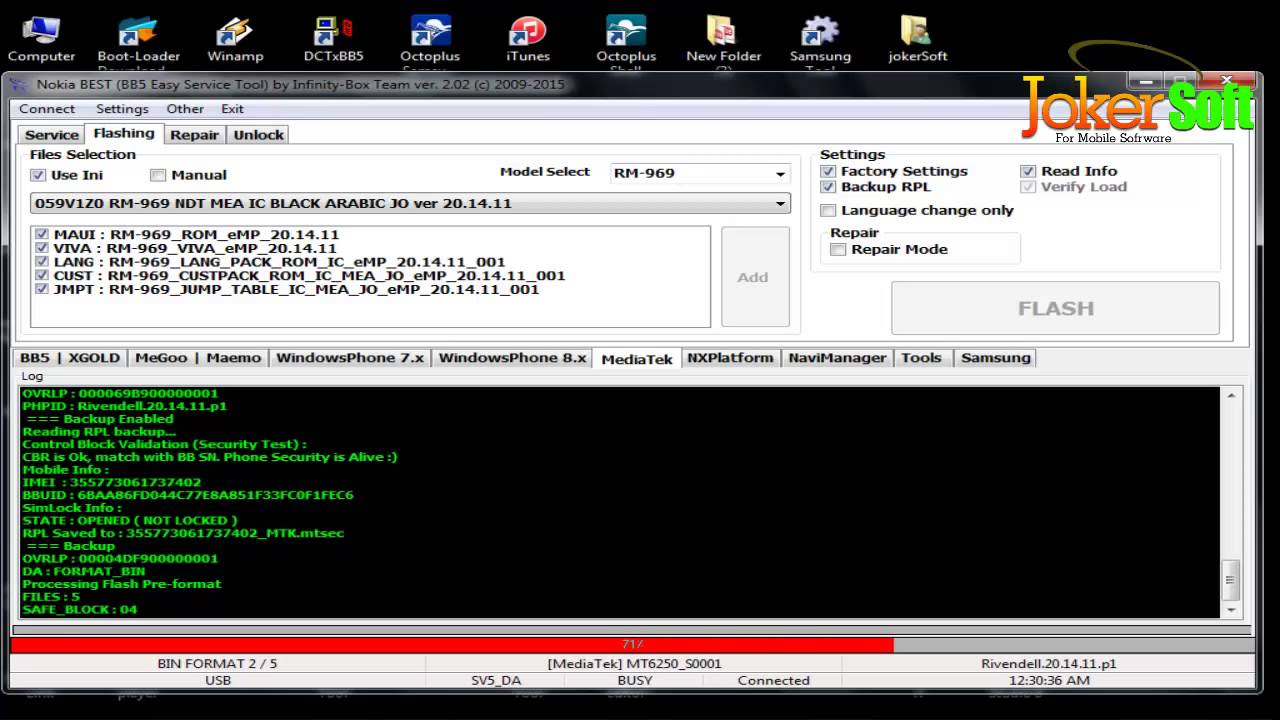This screenshot has height=720, width=1280.
Task: Uncheck the MAUI file checkbox
Action: click(x=42, y=234)
